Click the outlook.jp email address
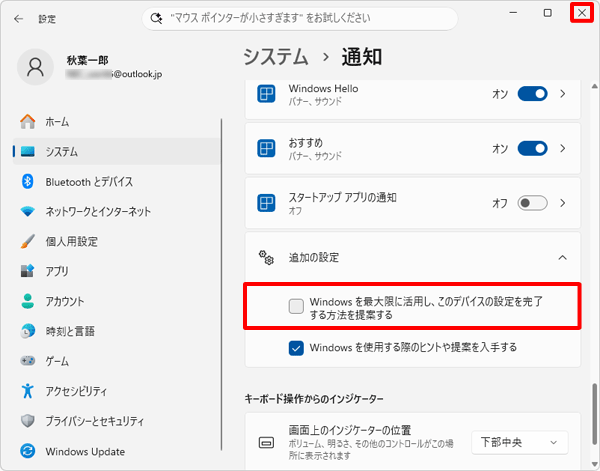This screenshot has width=600, height=471. click(114, 74)
